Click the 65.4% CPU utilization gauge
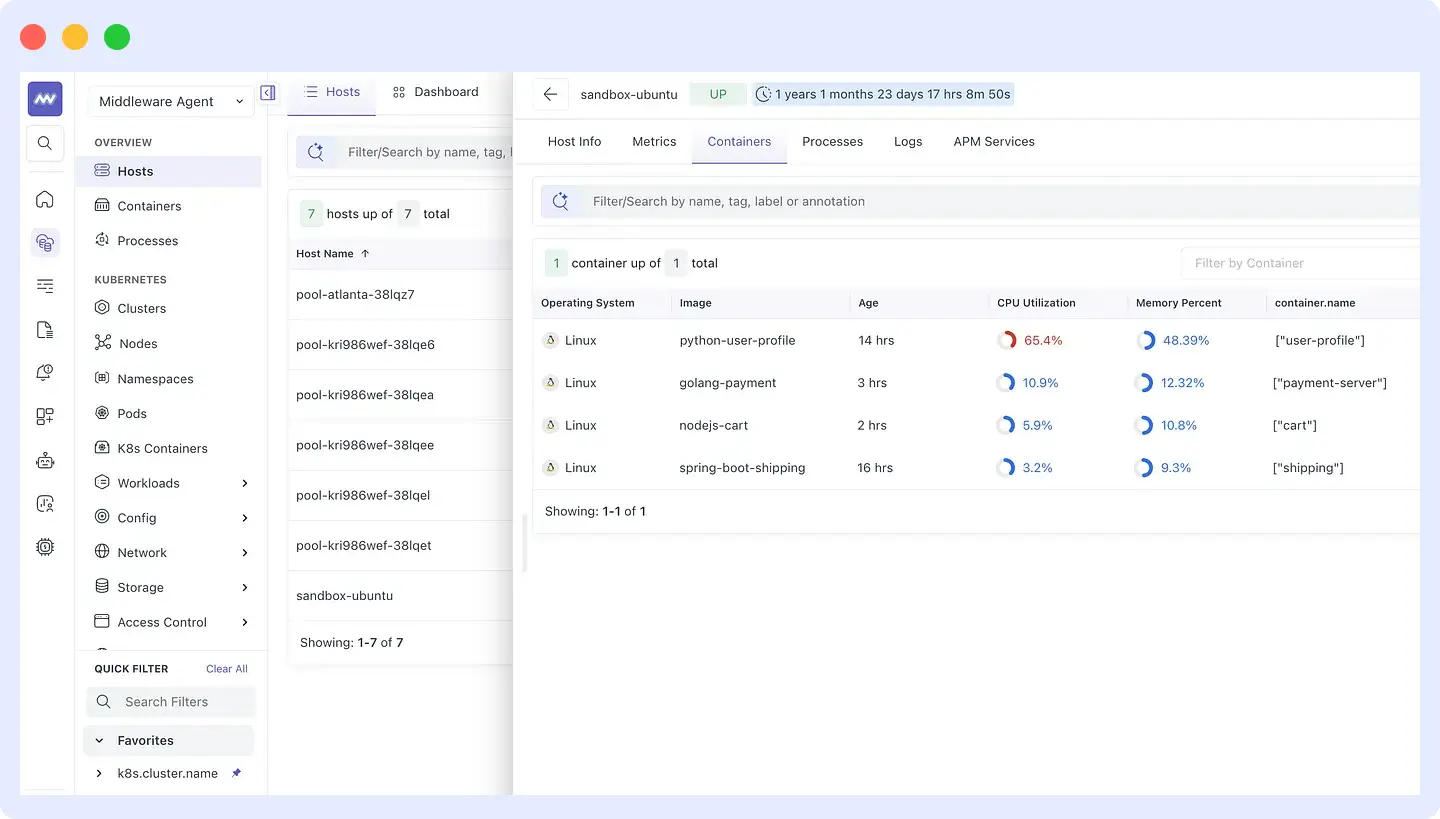Screen dimensions: 1440x819 1007,340
